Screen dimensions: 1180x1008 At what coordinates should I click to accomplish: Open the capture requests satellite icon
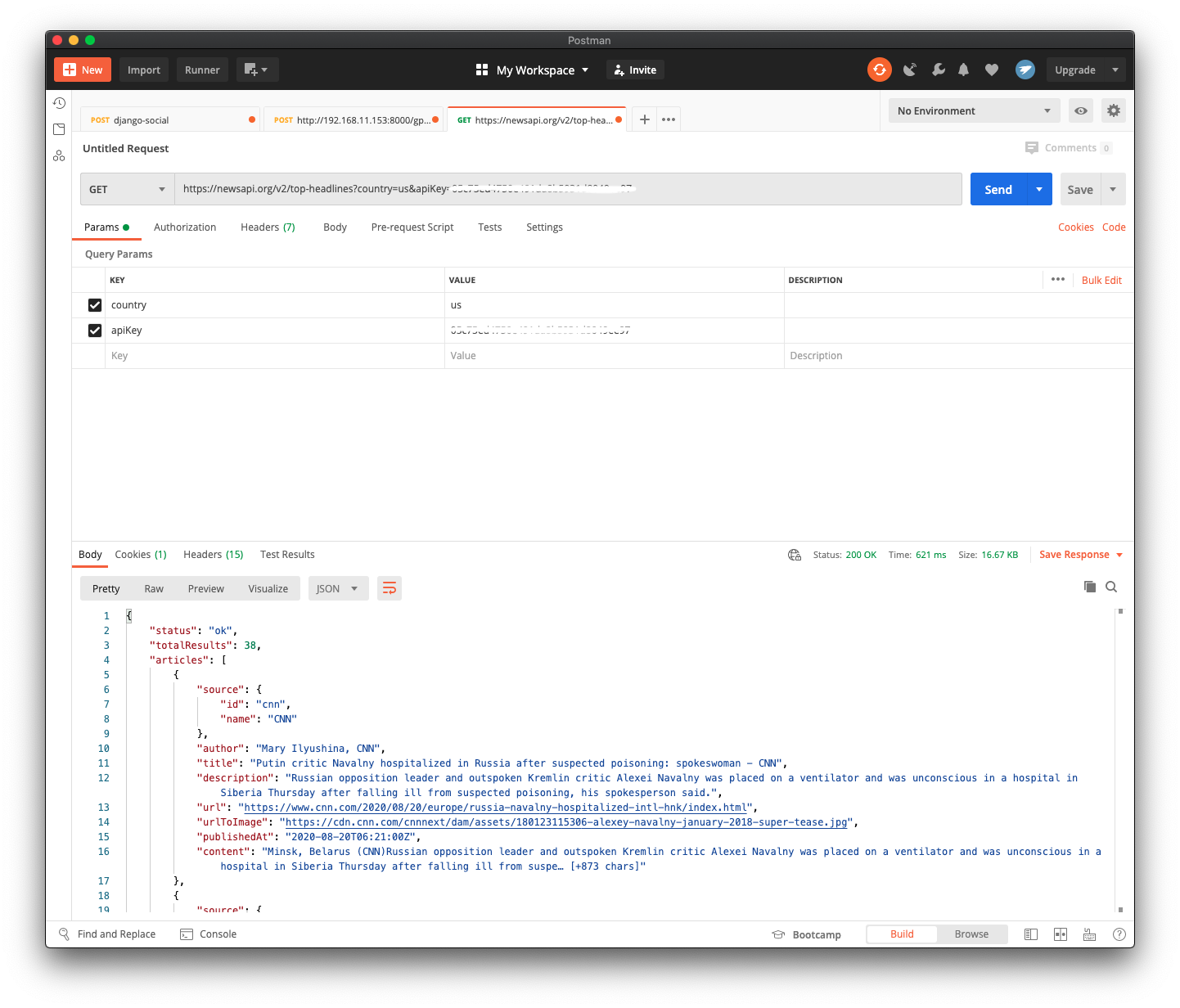tap(909, 70)
